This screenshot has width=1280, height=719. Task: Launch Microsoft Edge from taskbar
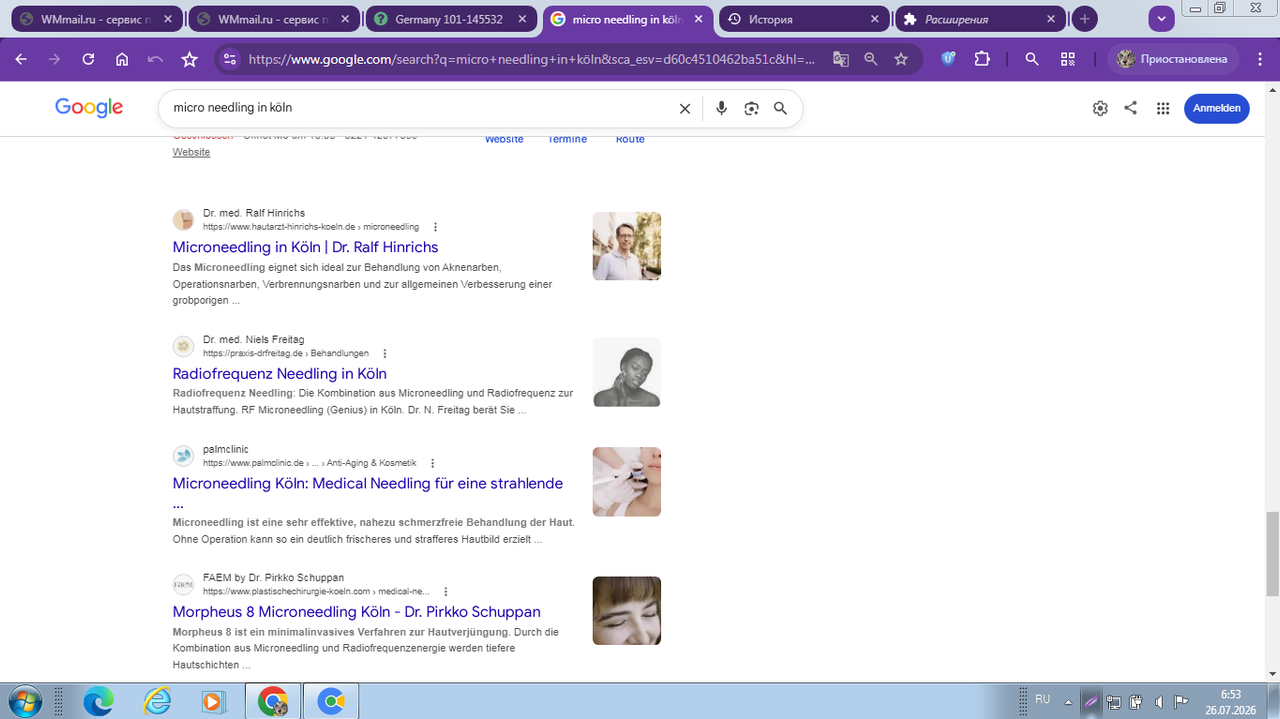click(x=98, y=702)
